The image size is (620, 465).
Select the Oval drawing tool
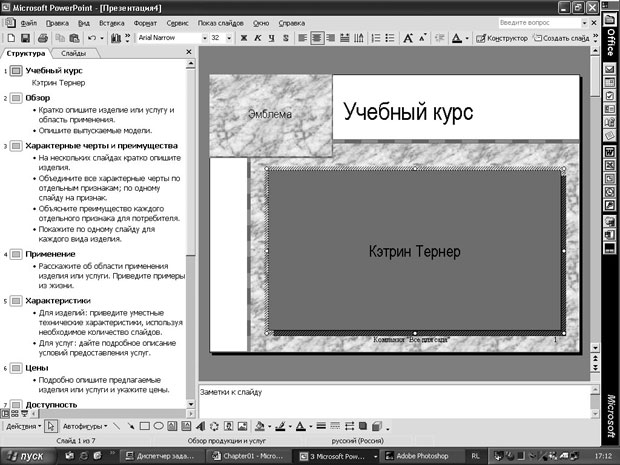click(159, 426)
